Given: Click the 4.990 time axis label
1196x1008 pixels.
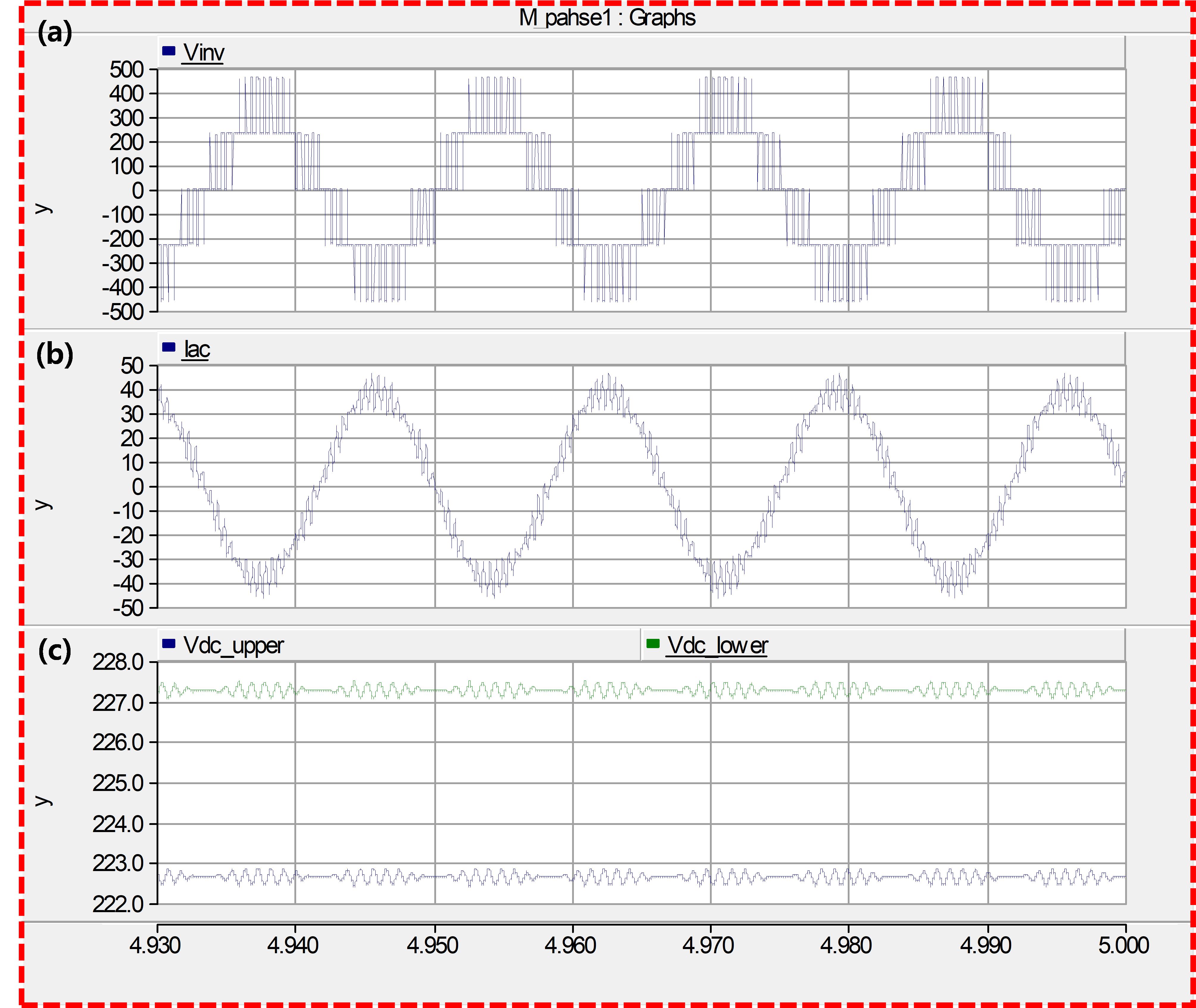Looking at the screenshot, I should pos(986,946).
